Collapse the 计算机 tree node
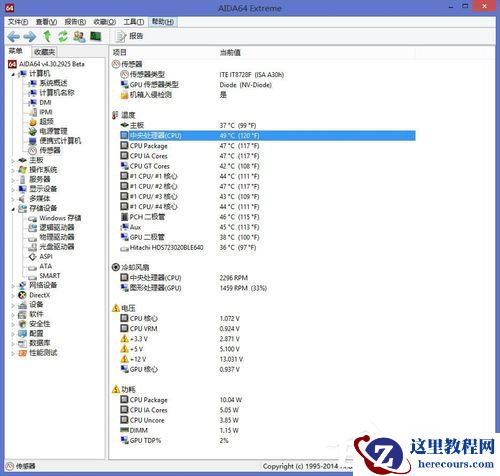500x476 pixels. 13,74
